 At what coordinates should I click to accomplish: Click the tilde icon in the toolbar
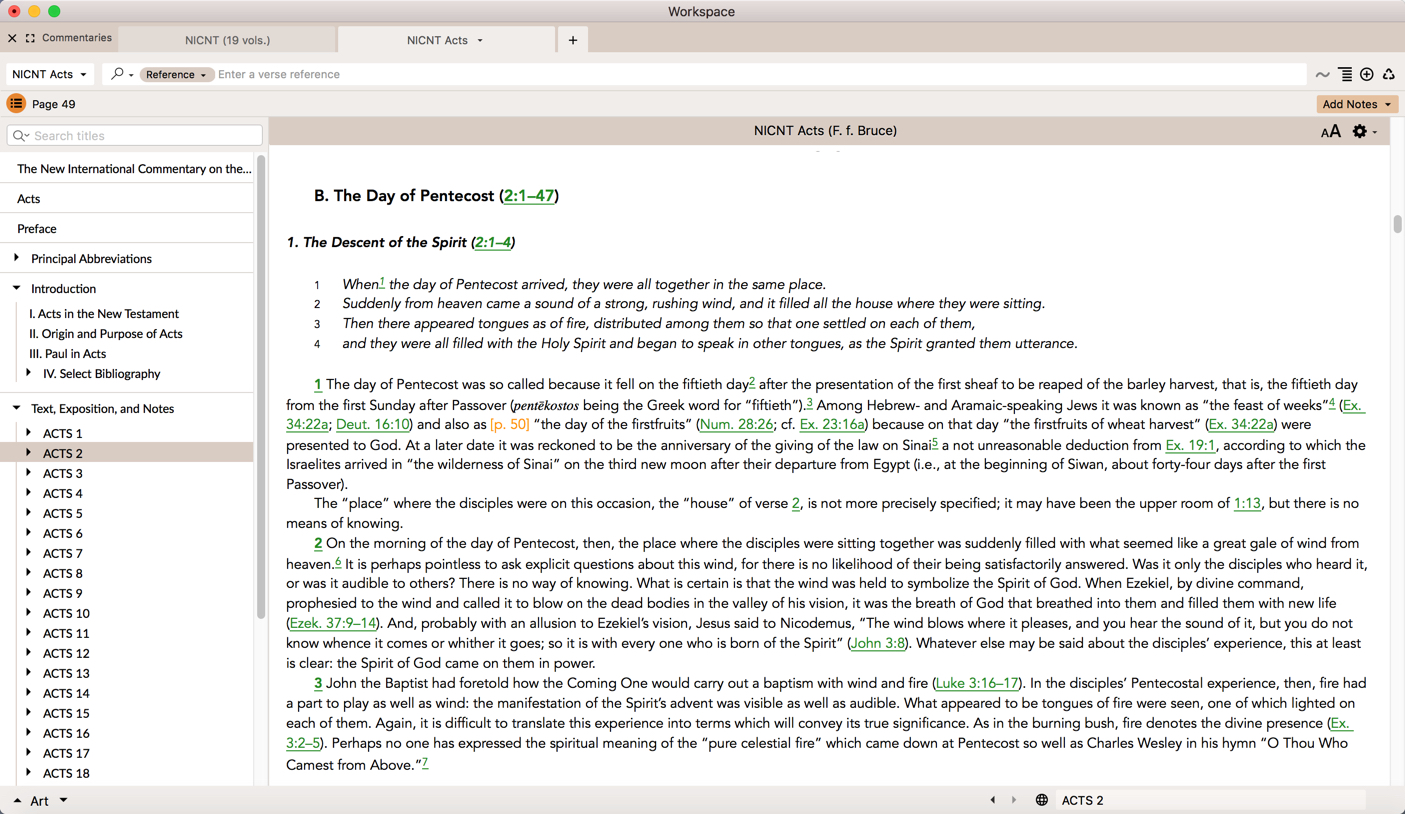[x=1322, y=75]
